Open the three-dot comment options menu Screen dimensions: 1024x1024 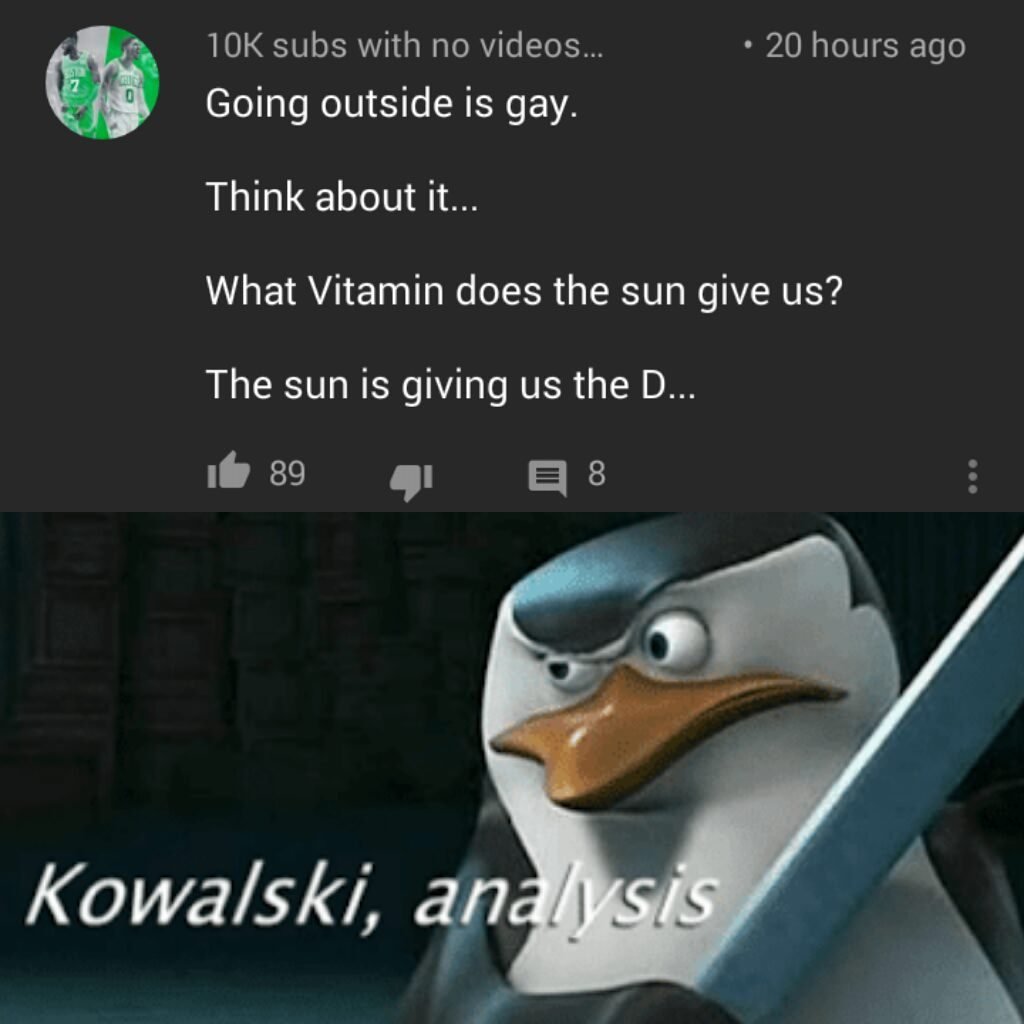pyautogui.click(x=972, y=476)
